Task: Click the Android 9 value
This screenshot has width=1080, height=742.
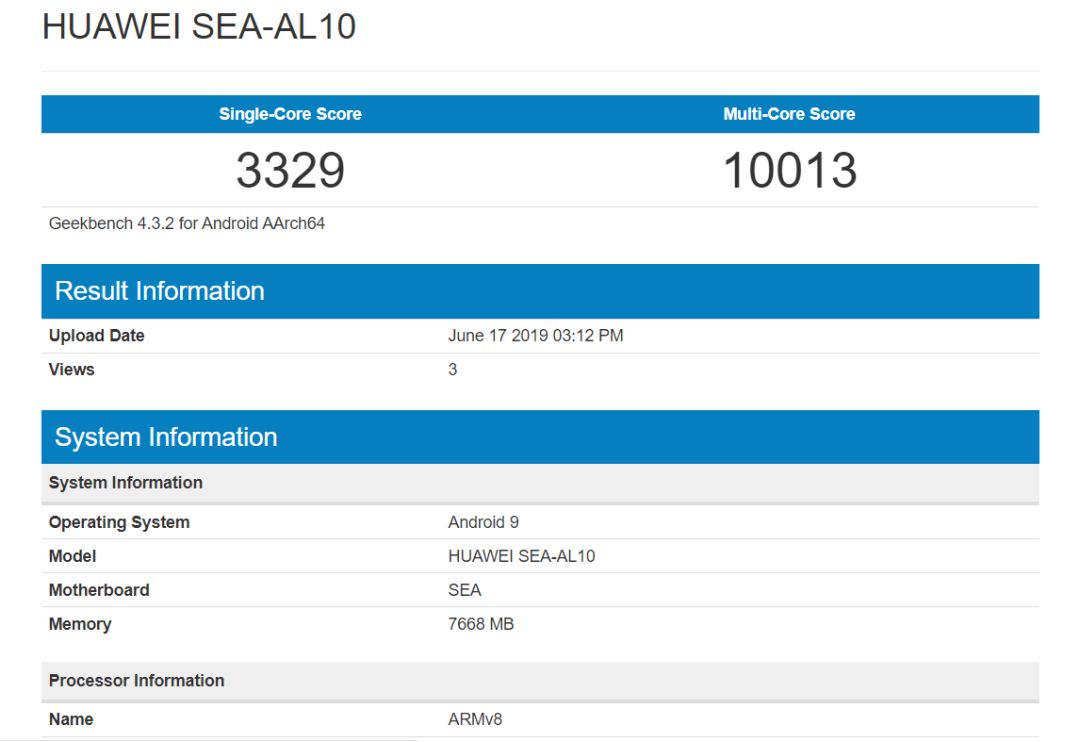Action: pos(483,522)
